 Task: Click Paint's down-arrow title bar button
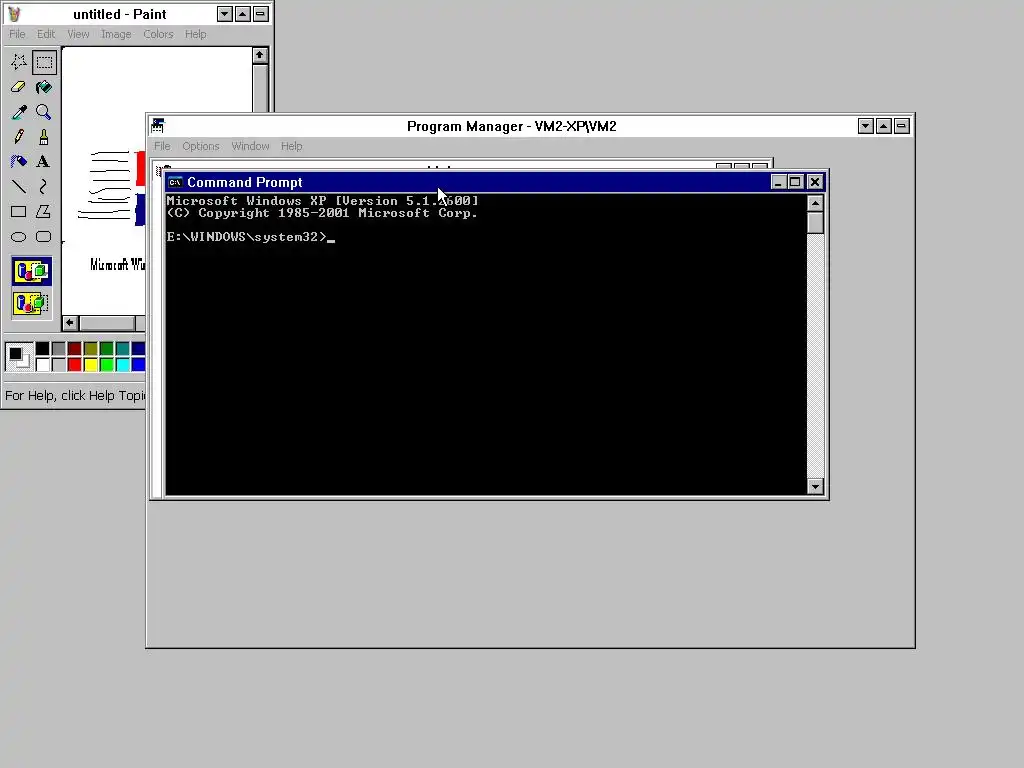click(225, 14)
